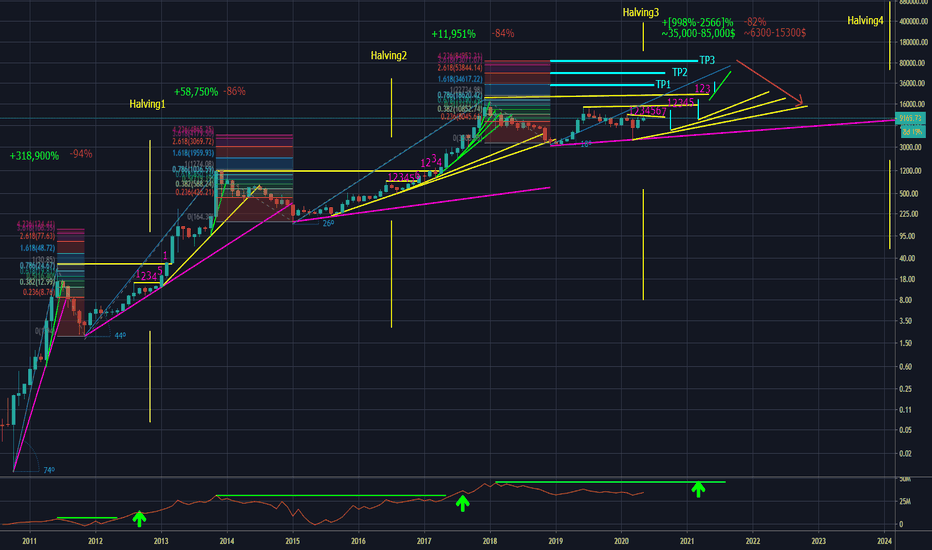Click the "2018" time axis label

click(x=490, y=541)
